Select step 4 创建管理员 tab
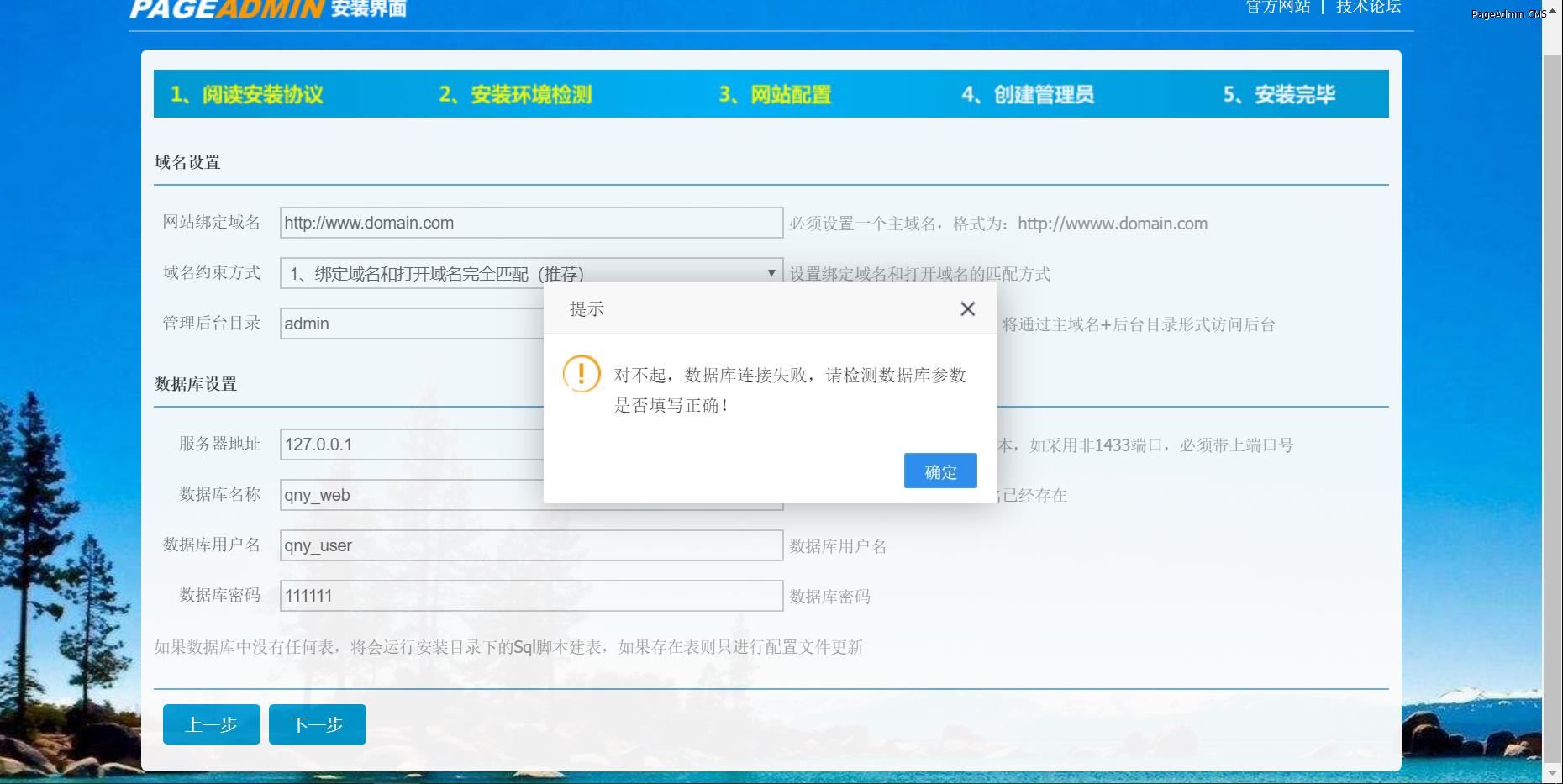The image size is (1563, 784). (1028, 94)
